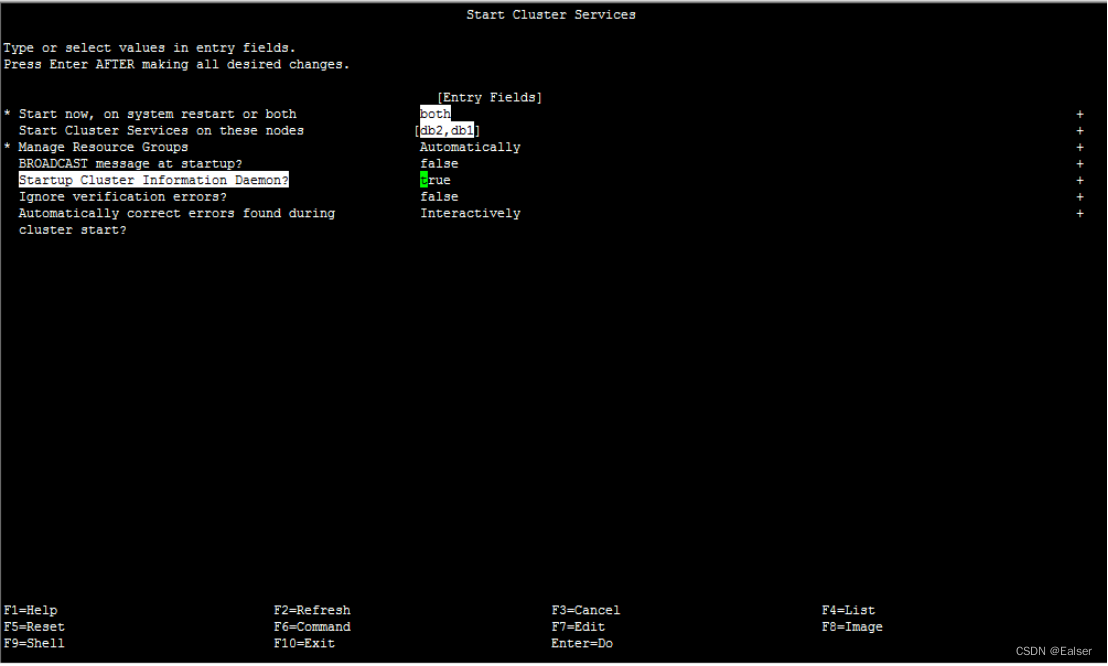Click the plus sign beside Start now field
Screen dimensions: 1108x666
coord(1080,113)
